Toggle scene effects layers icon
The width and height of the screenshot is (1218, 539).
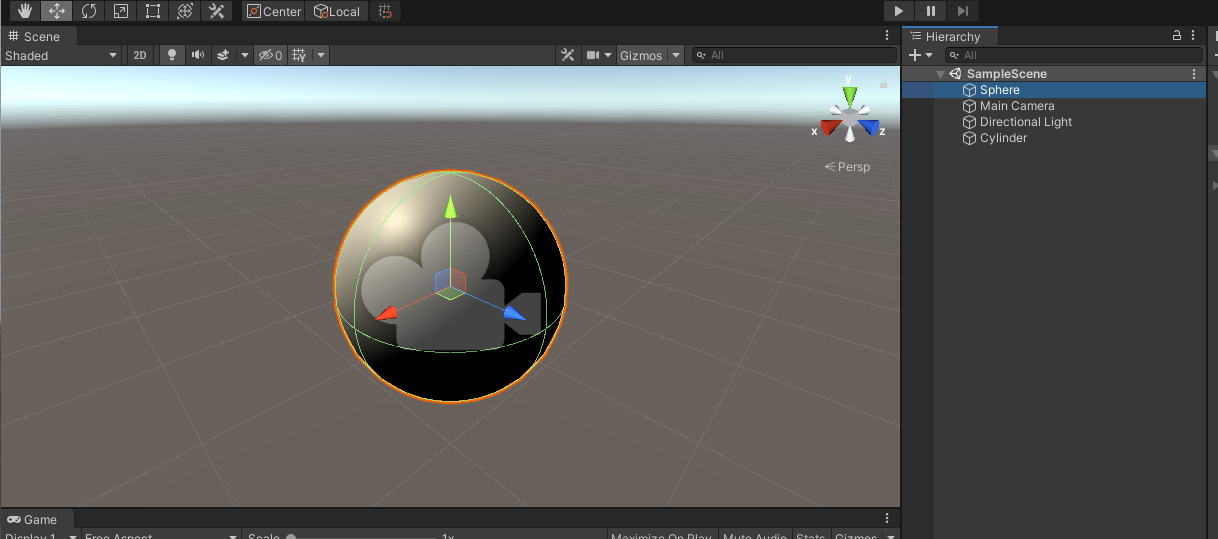(x=224, y=55)
